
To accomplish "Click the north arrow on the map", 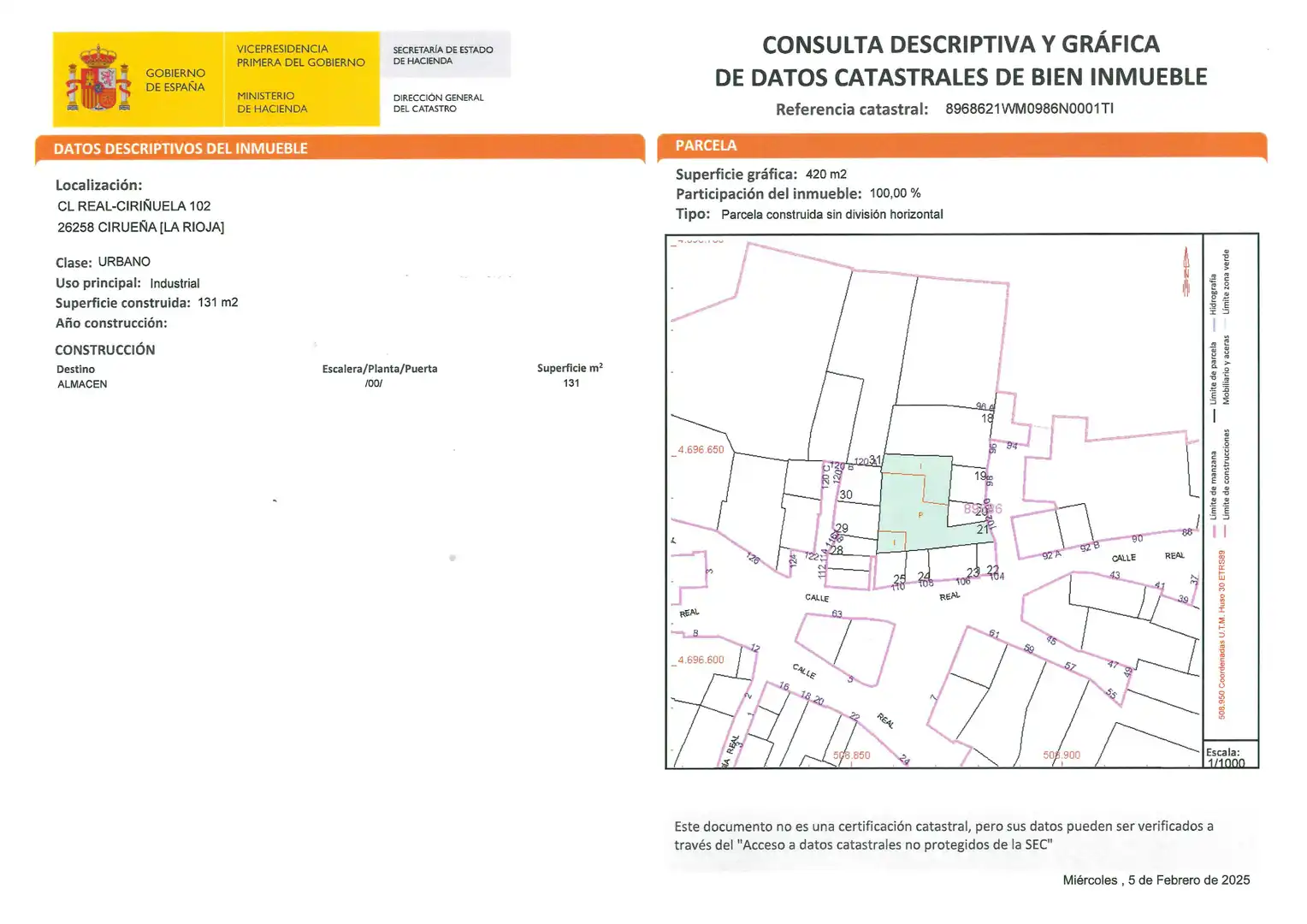I will click(x=1186, y=272).
